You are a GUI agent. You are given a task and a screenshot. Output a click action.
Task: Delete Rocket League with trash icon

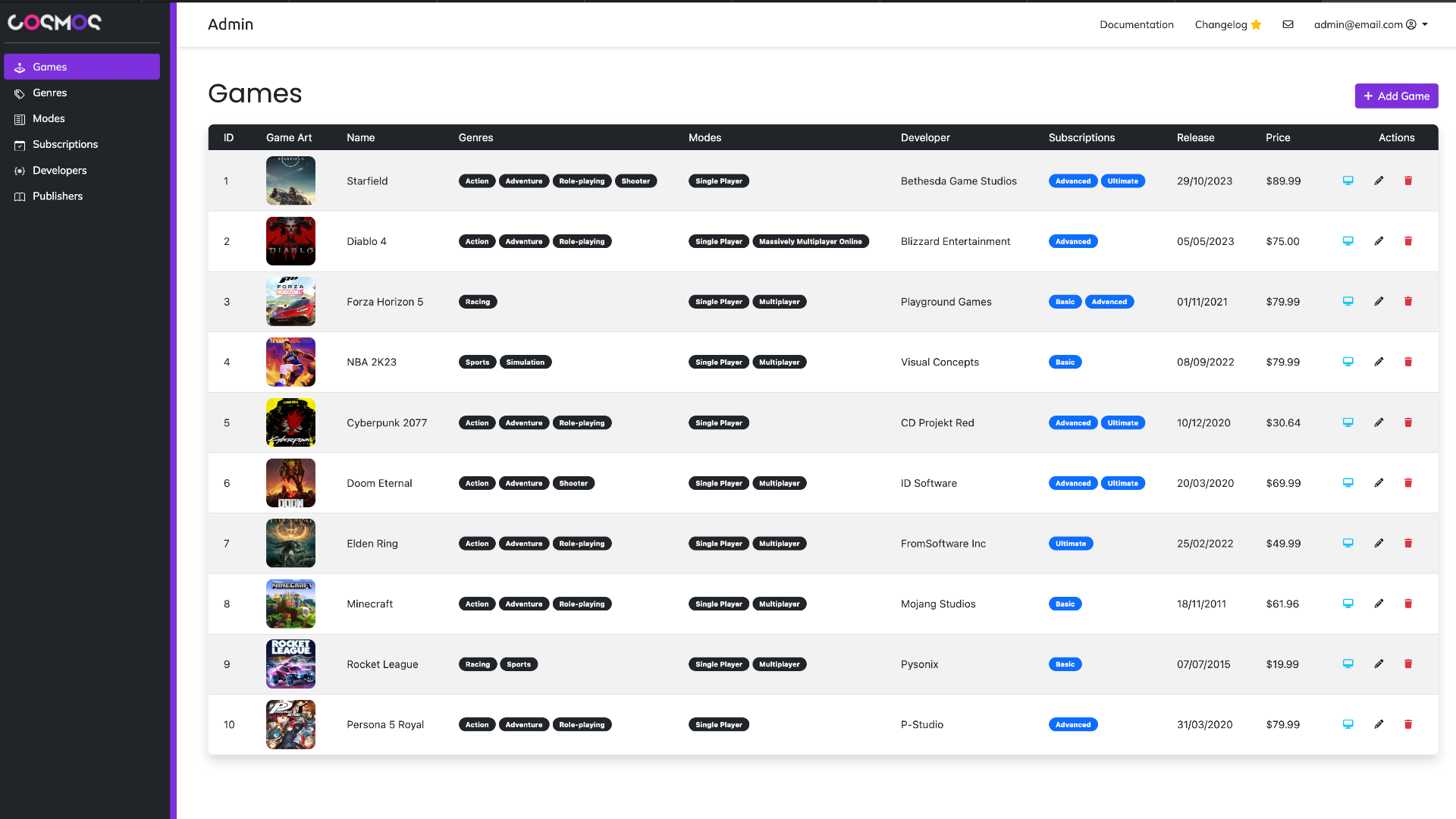1408,664
